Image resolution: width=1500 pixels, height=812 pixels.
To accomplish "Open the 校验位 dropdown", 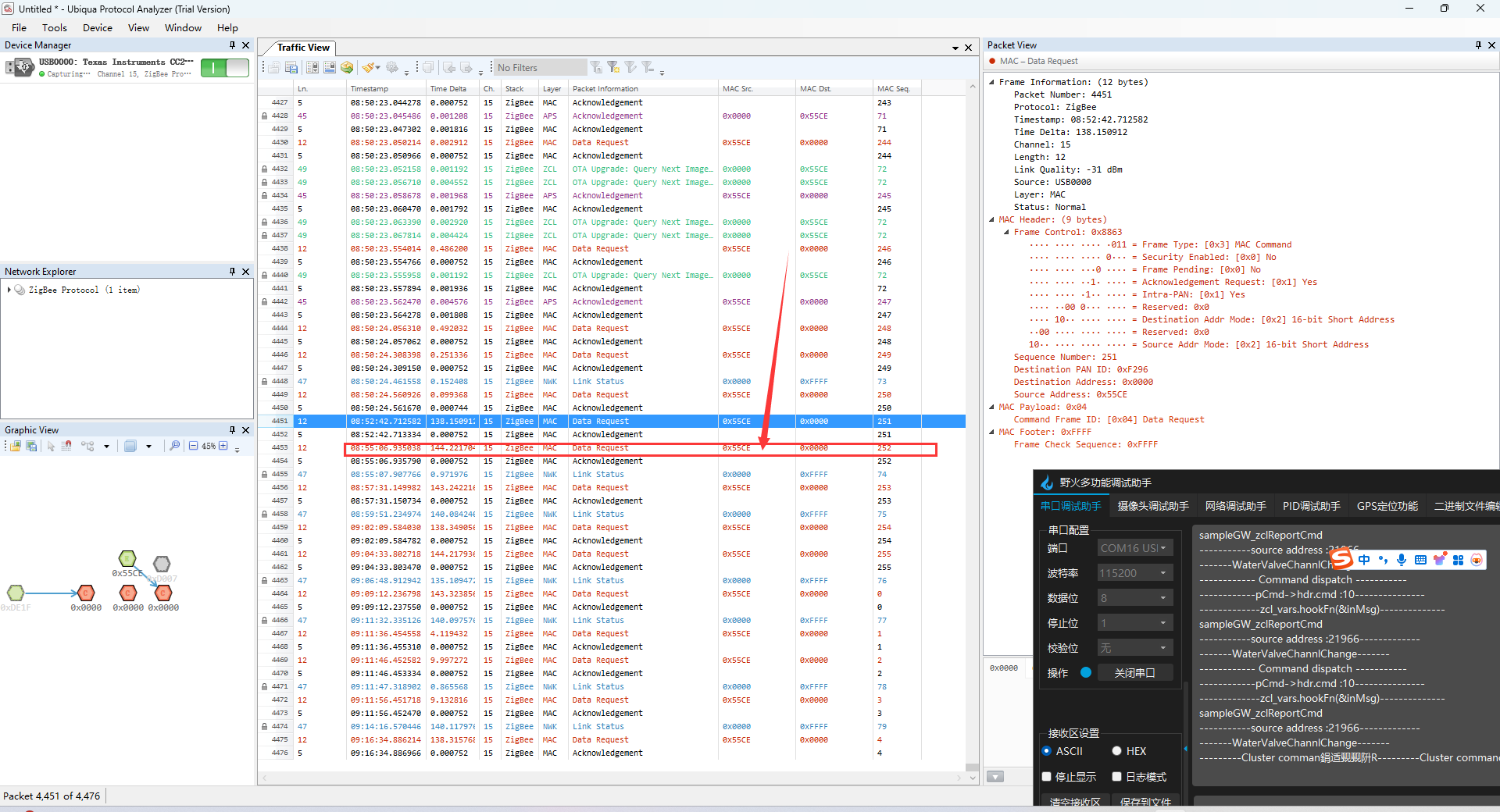I will pyautogui.click(x=1135, y=648).
